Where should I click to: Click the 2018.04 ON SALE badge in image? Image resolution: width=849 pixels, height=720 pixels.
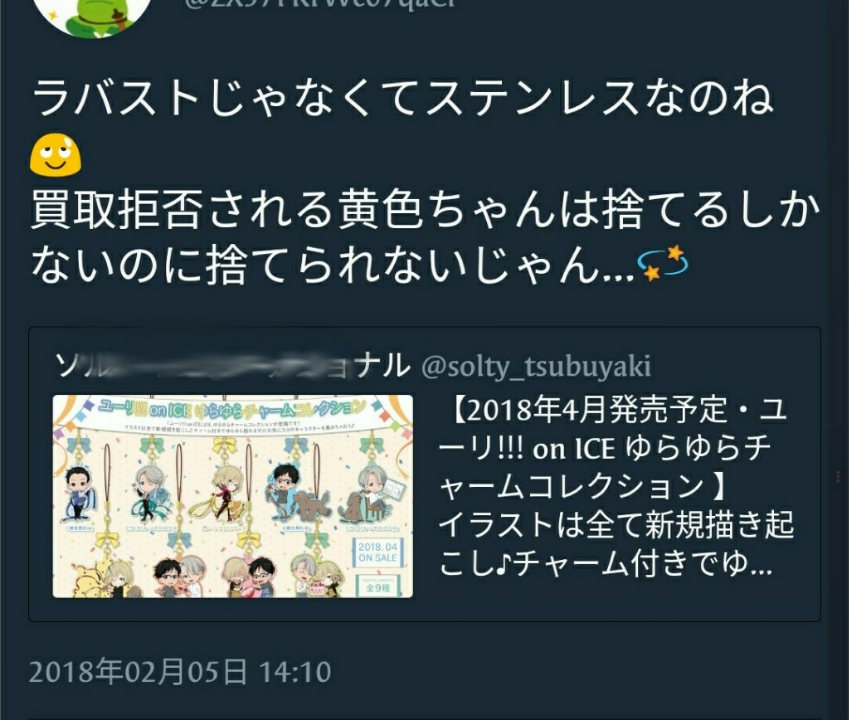378,552
